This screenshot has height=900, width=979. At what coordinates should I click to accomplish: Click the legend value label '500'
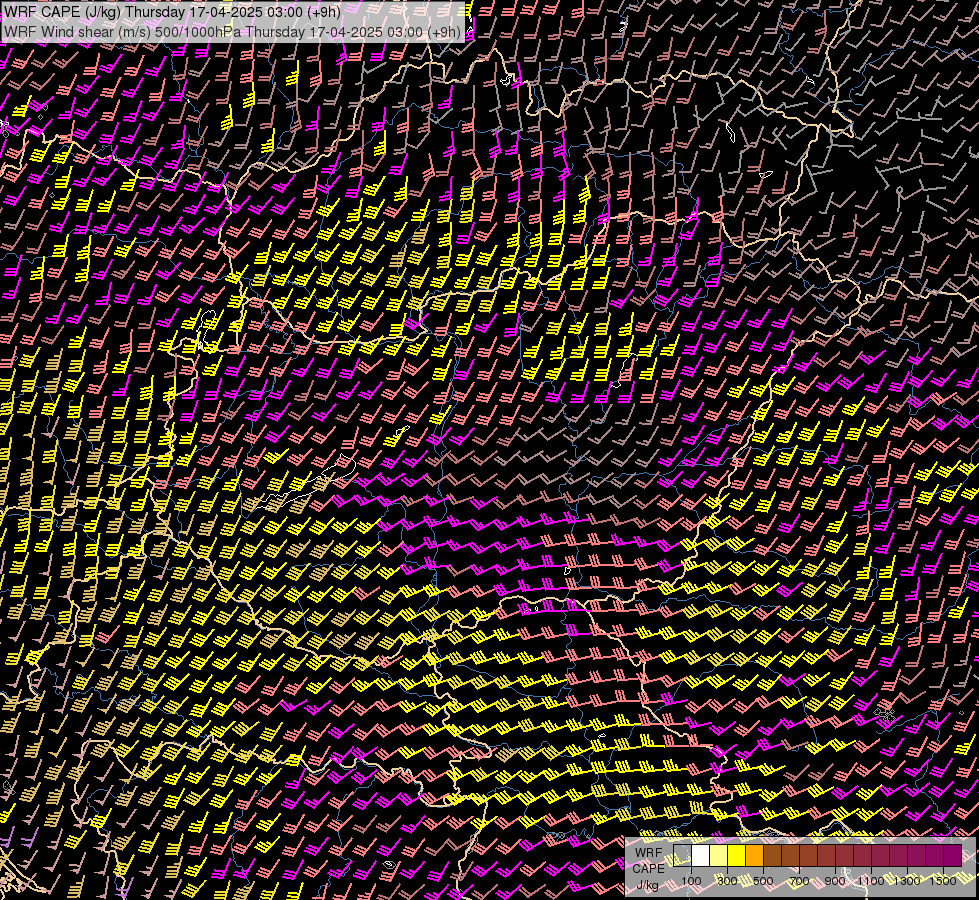[763, 881]
